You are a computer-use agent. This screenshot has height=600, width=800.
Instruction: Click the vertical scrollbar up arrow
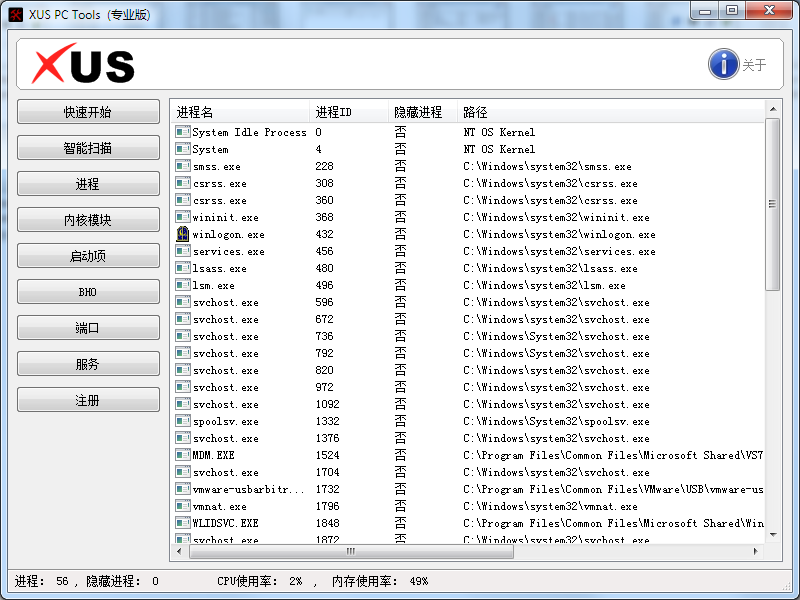[773, 109]
